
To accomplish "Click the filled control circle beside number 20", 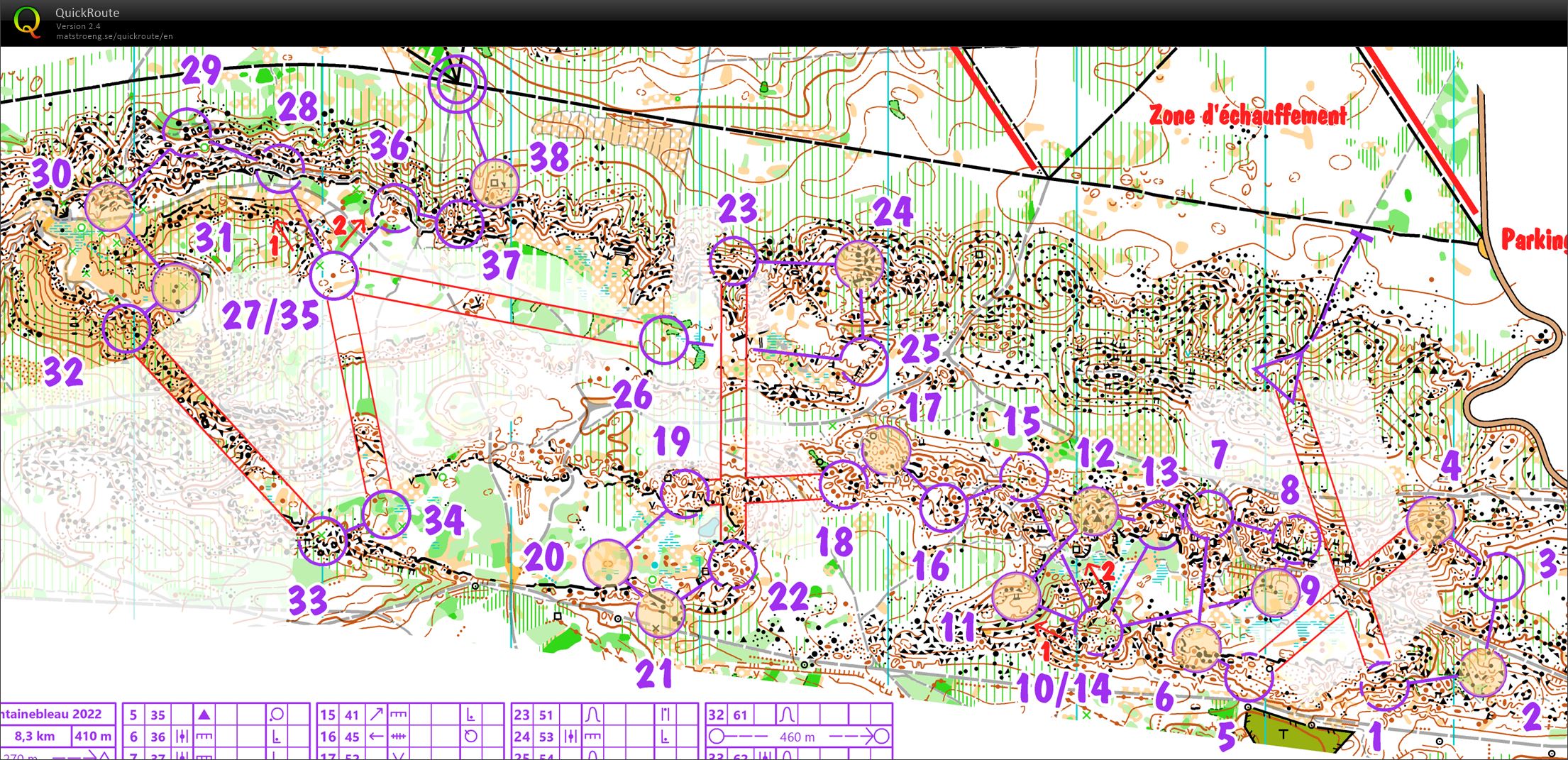I will (x=607, y=563).
